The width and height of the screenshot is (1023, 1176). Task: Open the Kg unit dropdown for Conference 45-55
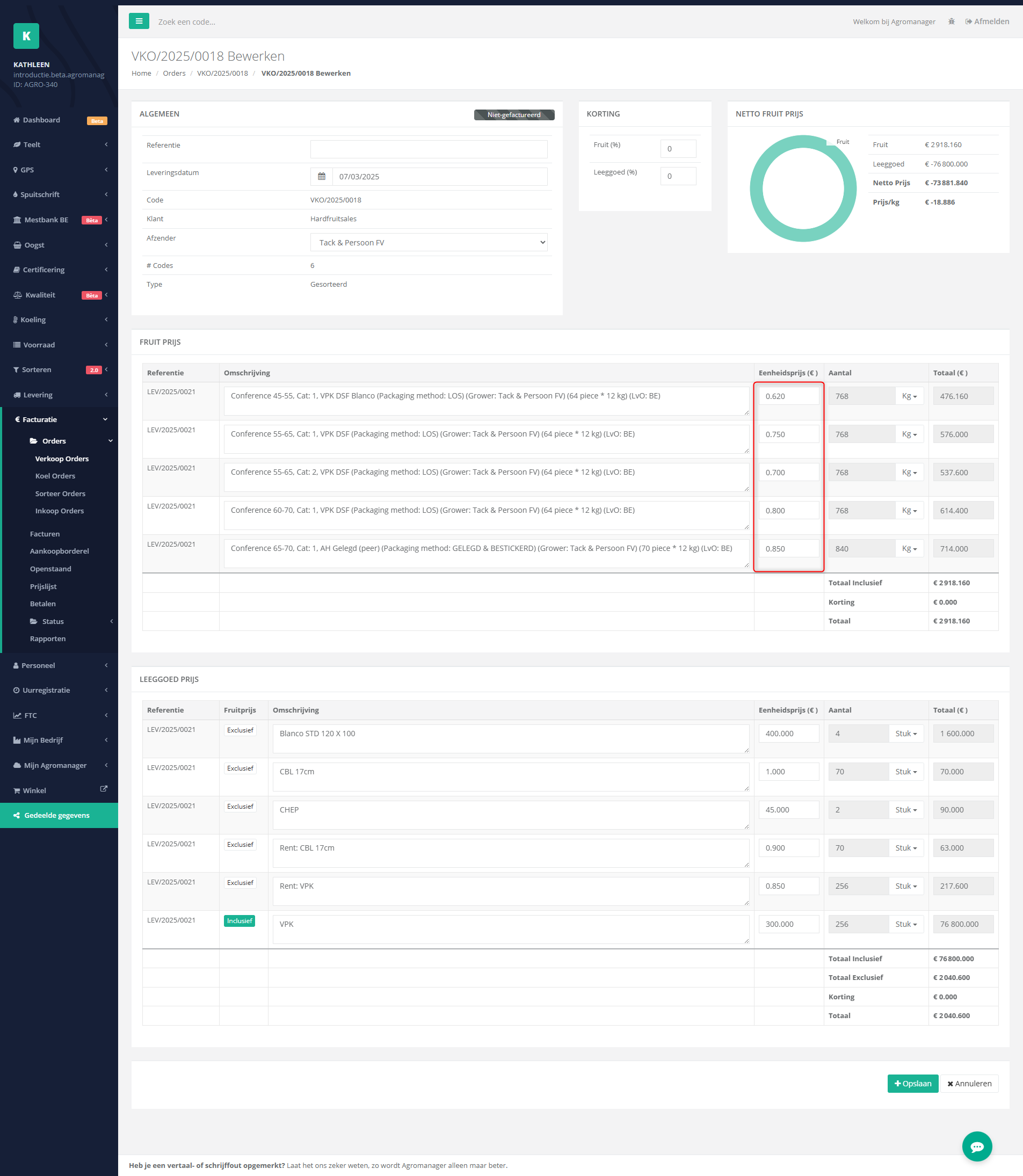909,396
